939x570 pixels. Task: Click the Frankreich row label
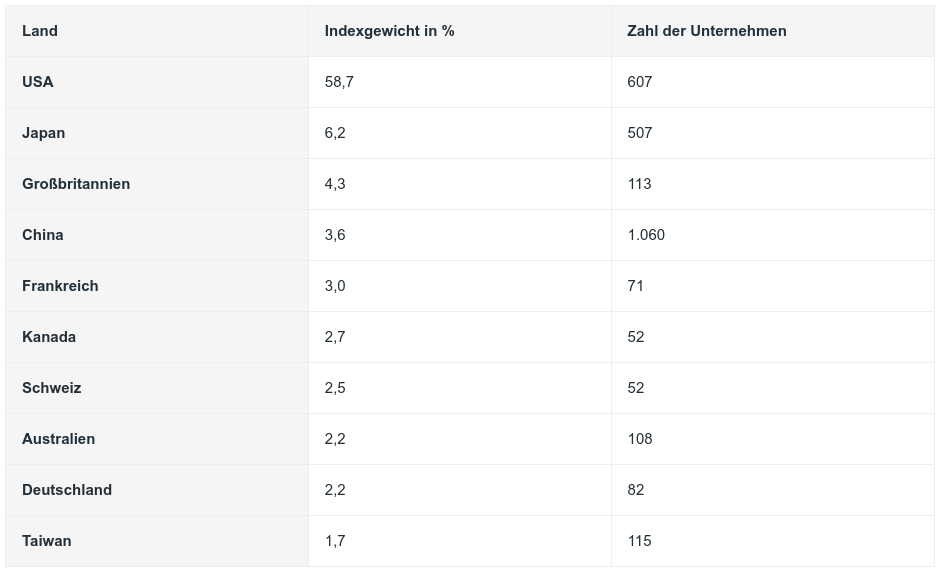60,286
